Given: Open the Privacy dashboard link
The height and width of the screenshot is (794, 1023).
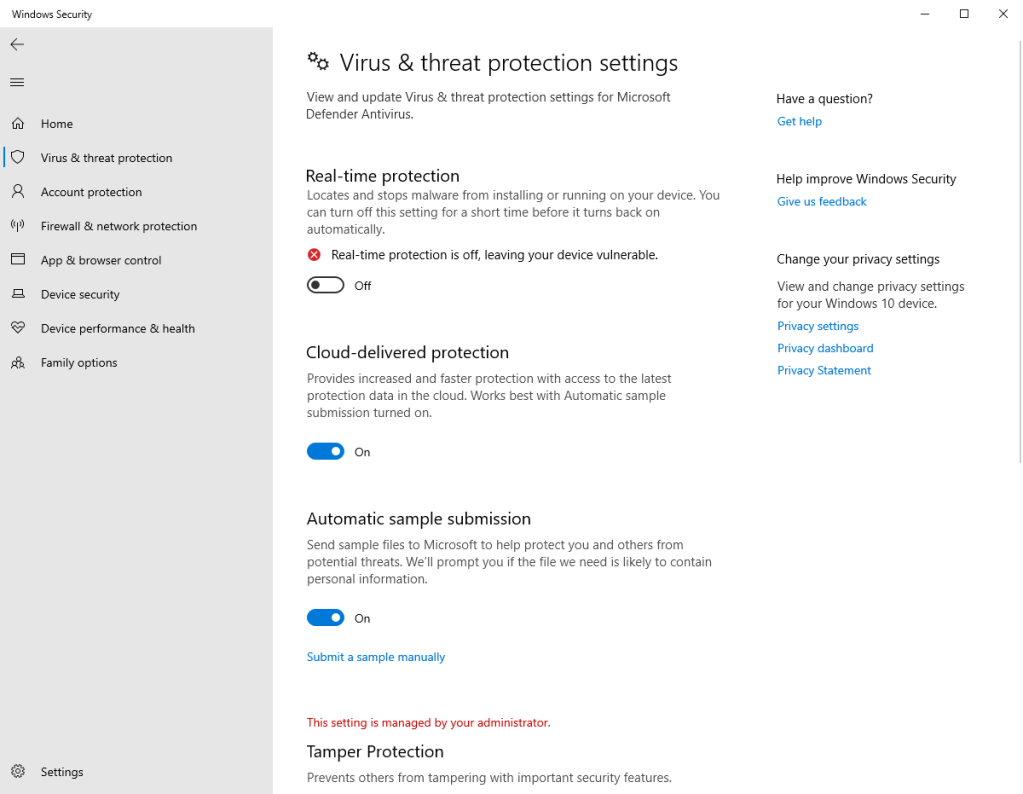Looking at the screenshot, I should coord(825,348).
